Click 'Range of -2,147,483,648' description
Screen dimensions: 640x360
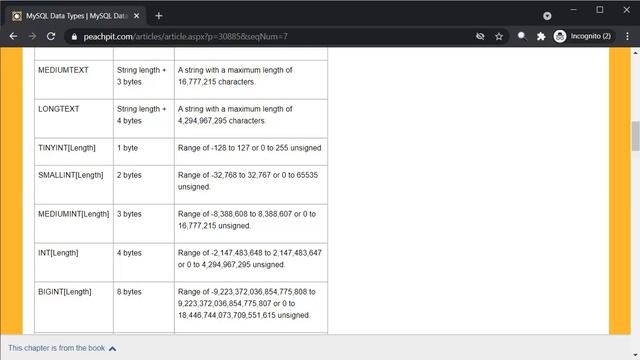(251, 262)
